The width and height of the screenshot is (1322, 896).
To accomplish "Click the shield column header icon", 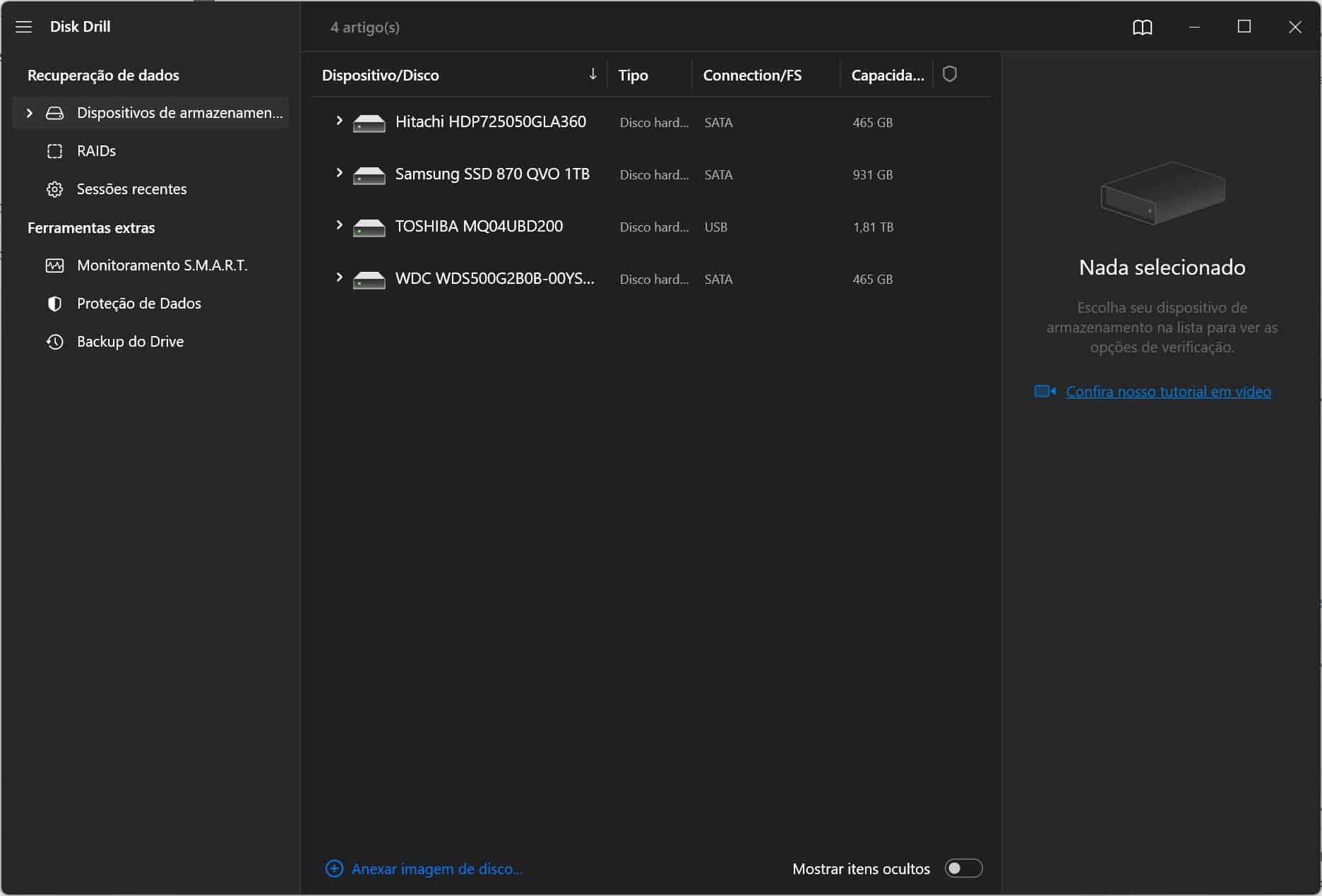I will [949, 74].
